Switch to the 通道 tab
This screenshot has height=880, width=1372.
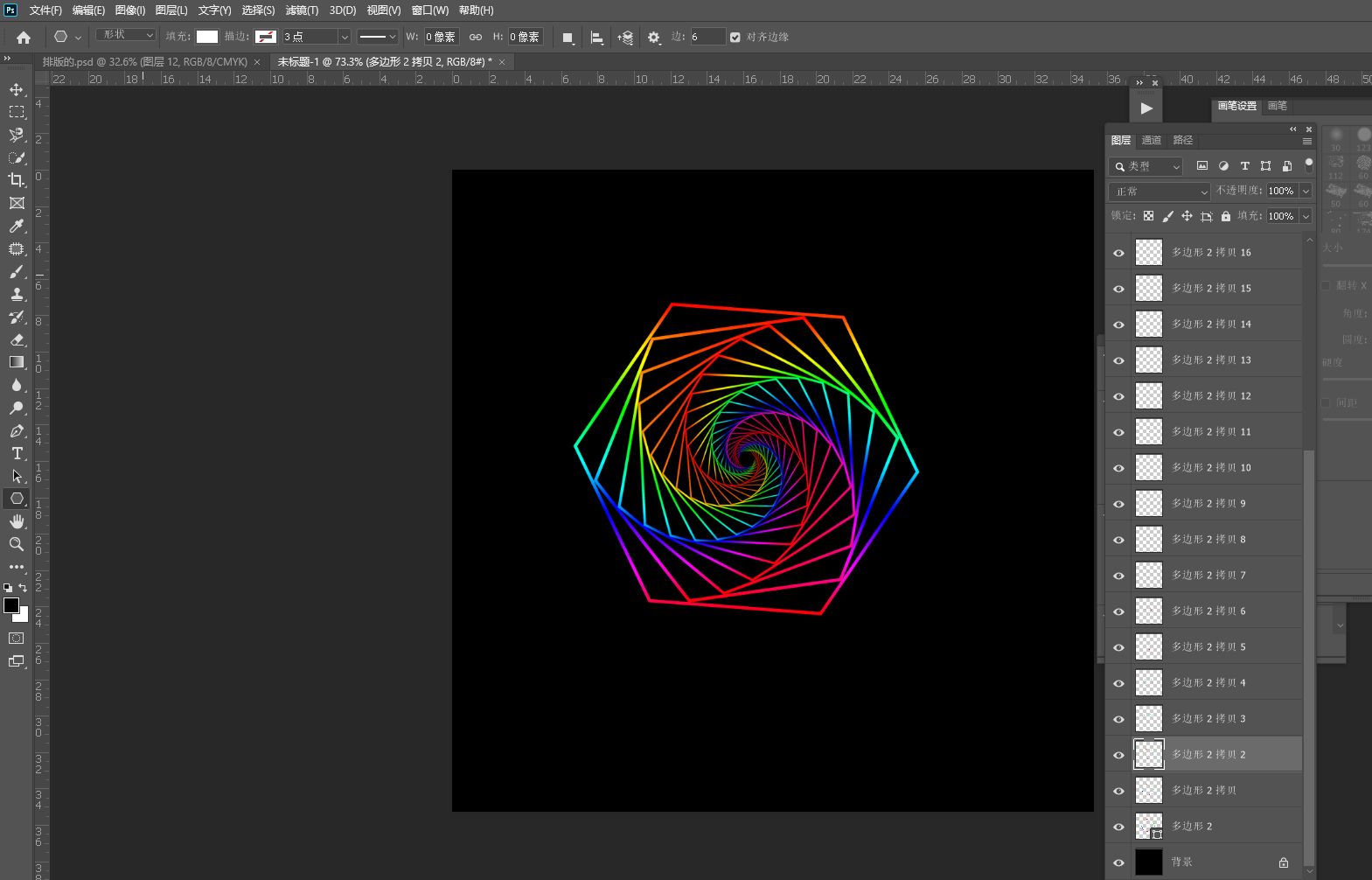click(x=1151, y=140)
